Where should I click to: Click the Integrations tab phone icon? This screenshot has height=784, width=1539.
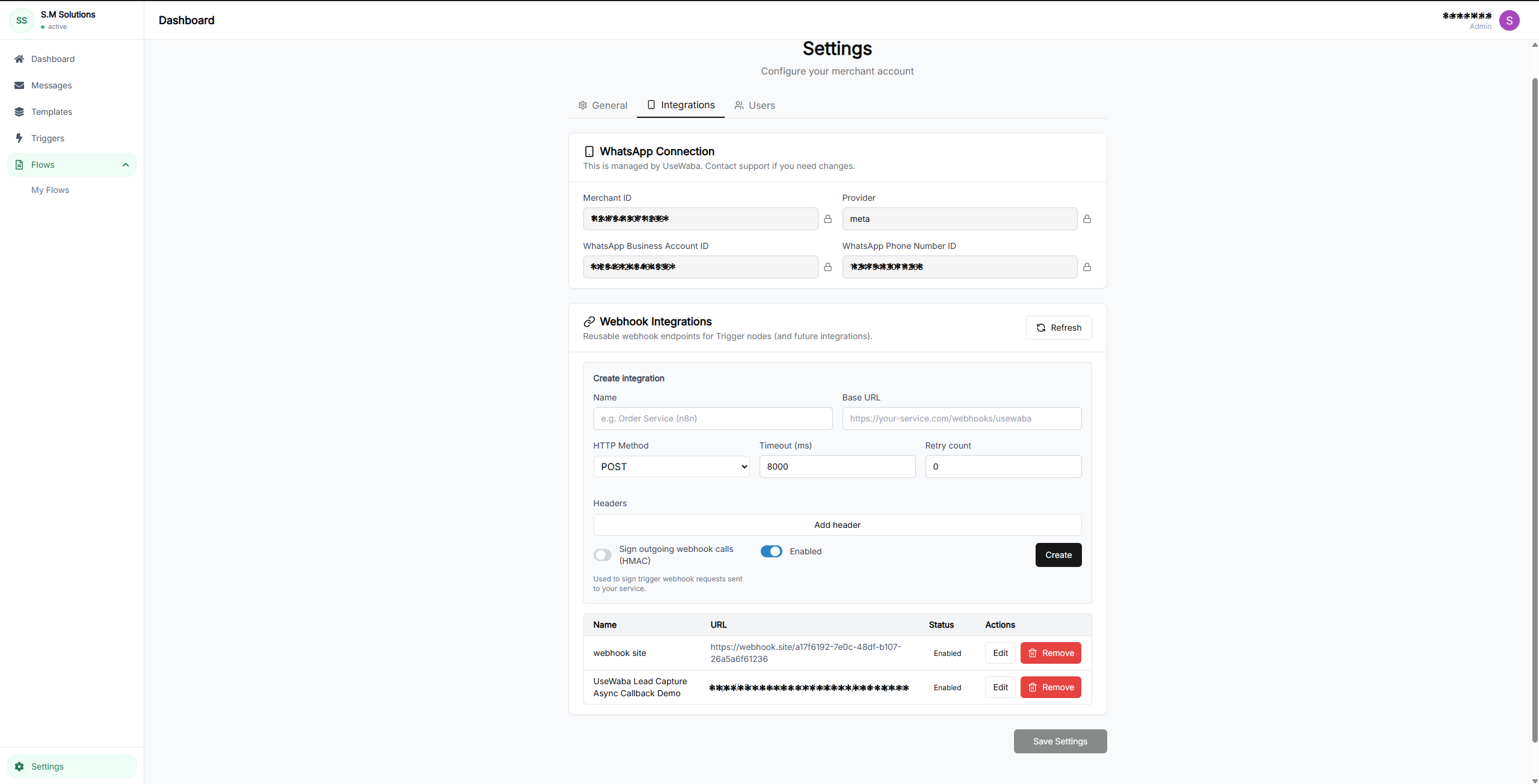(651, 105)
